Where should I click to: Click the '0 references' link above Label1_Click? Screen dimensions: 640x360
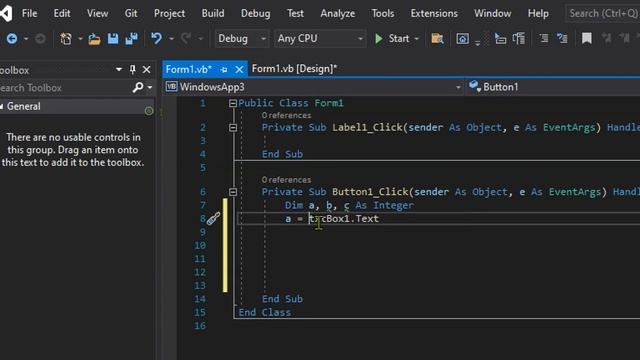[x=286, y=116]
